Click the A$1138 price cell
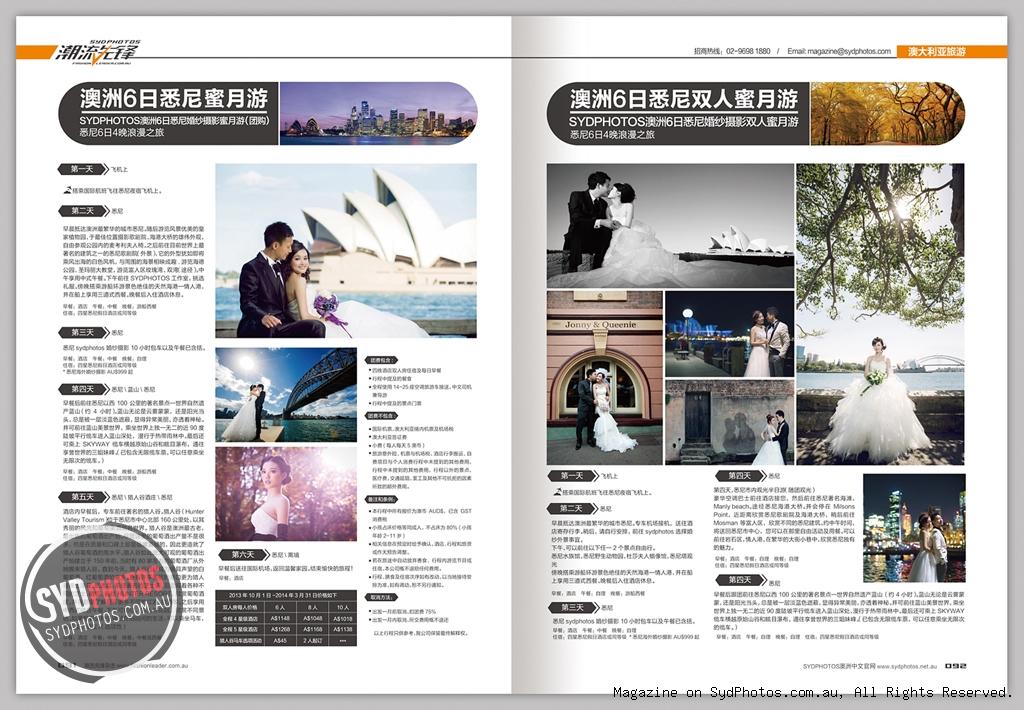 (x=343, y=630)
